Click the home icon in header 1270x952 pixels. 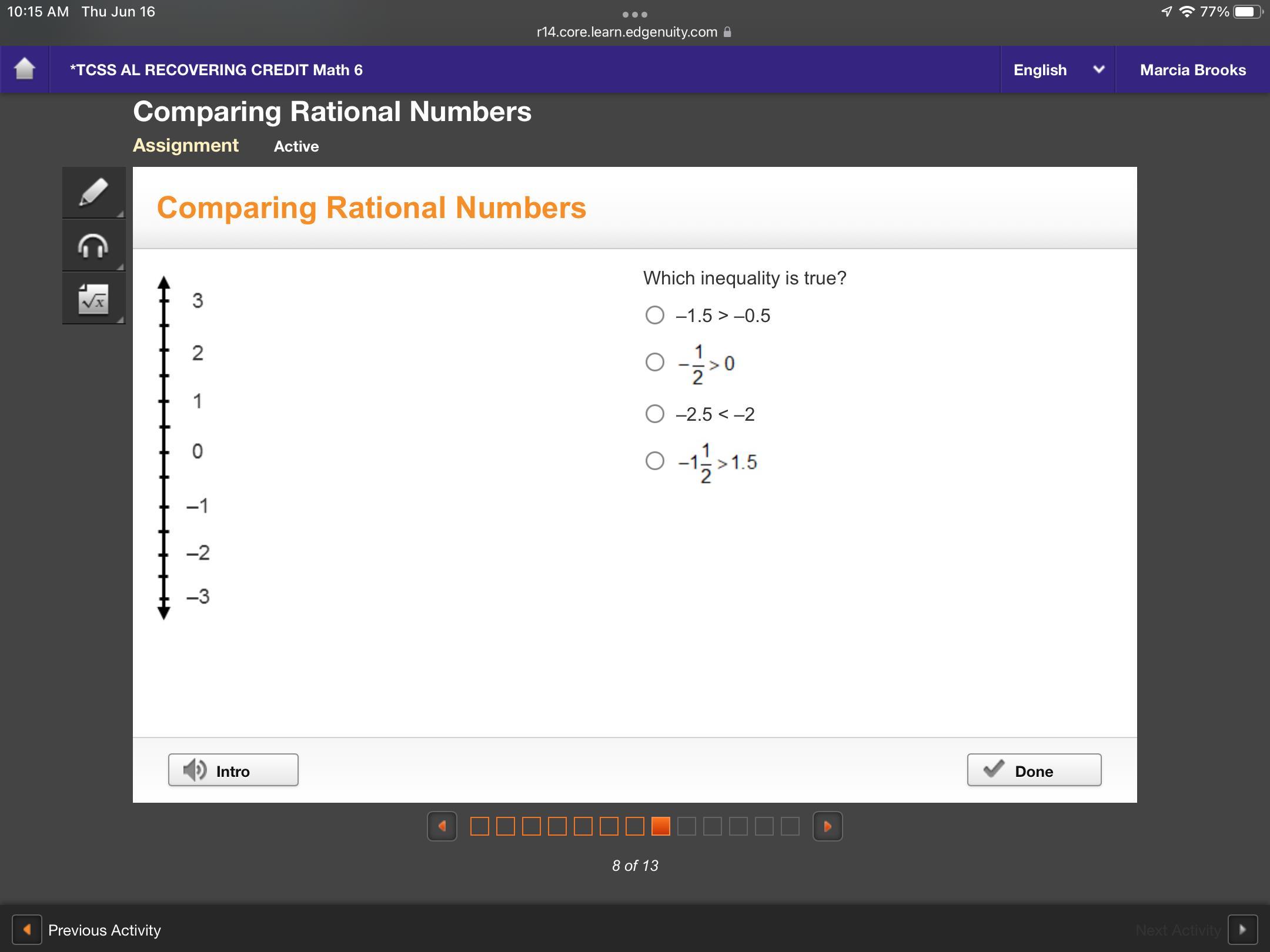point(25,69)
